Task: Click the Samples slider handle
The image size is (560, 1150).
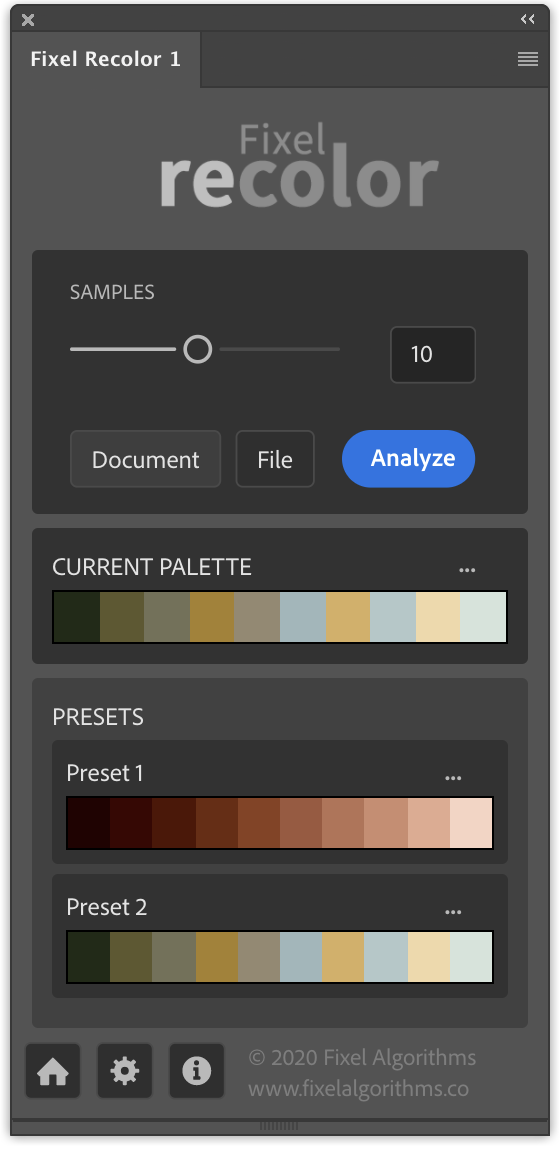Action: (x=197, y=349)
